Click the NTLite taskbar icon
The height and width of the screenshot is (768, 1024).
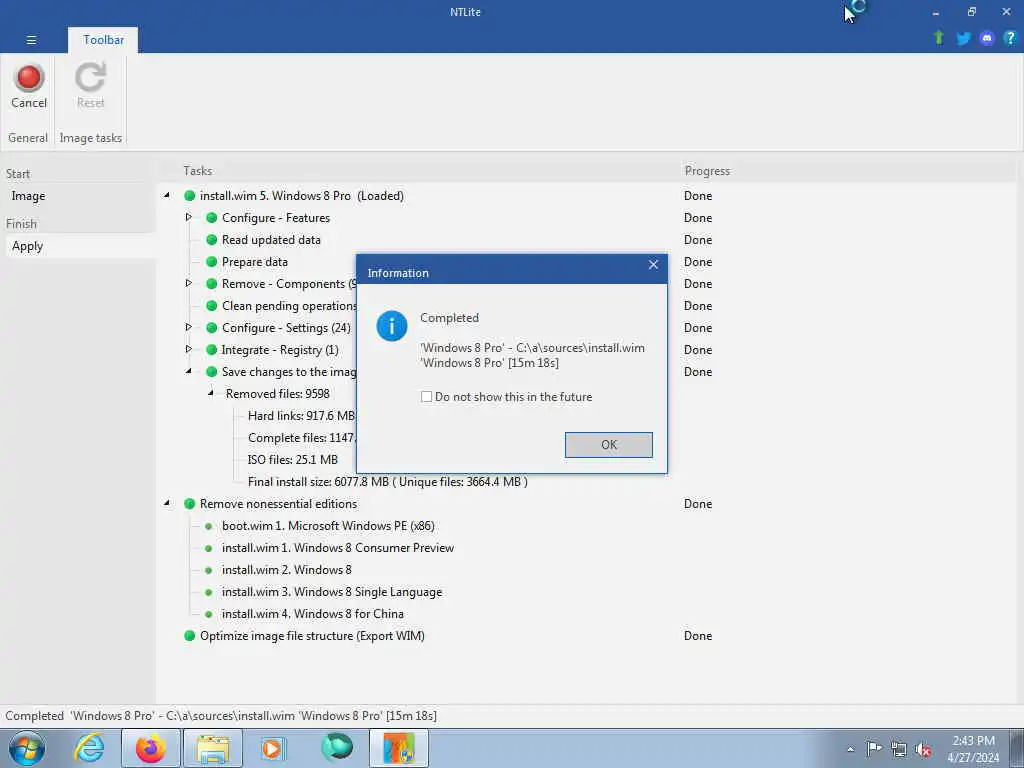[399, 748]
